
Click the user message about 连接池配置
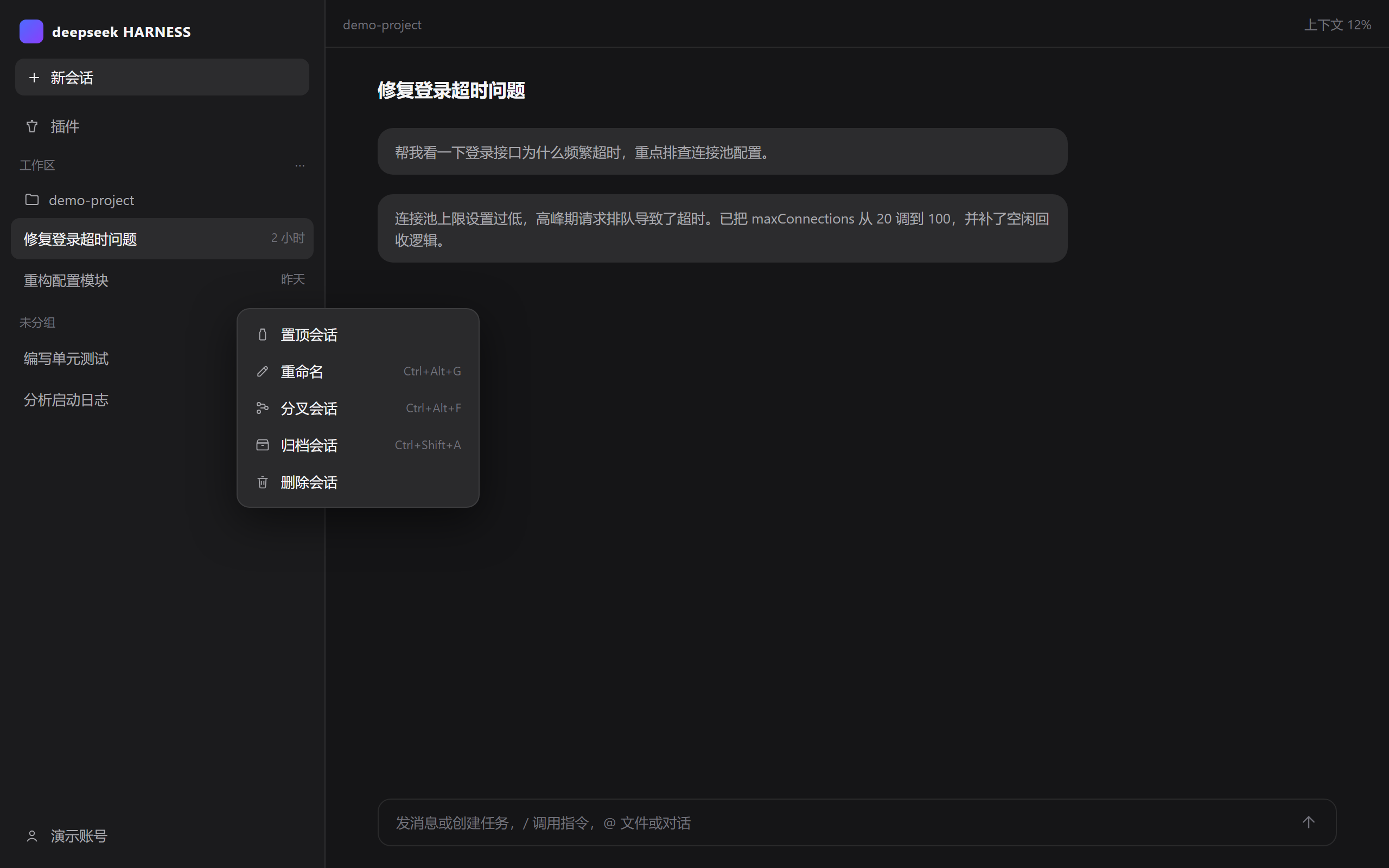pos(722,151)
